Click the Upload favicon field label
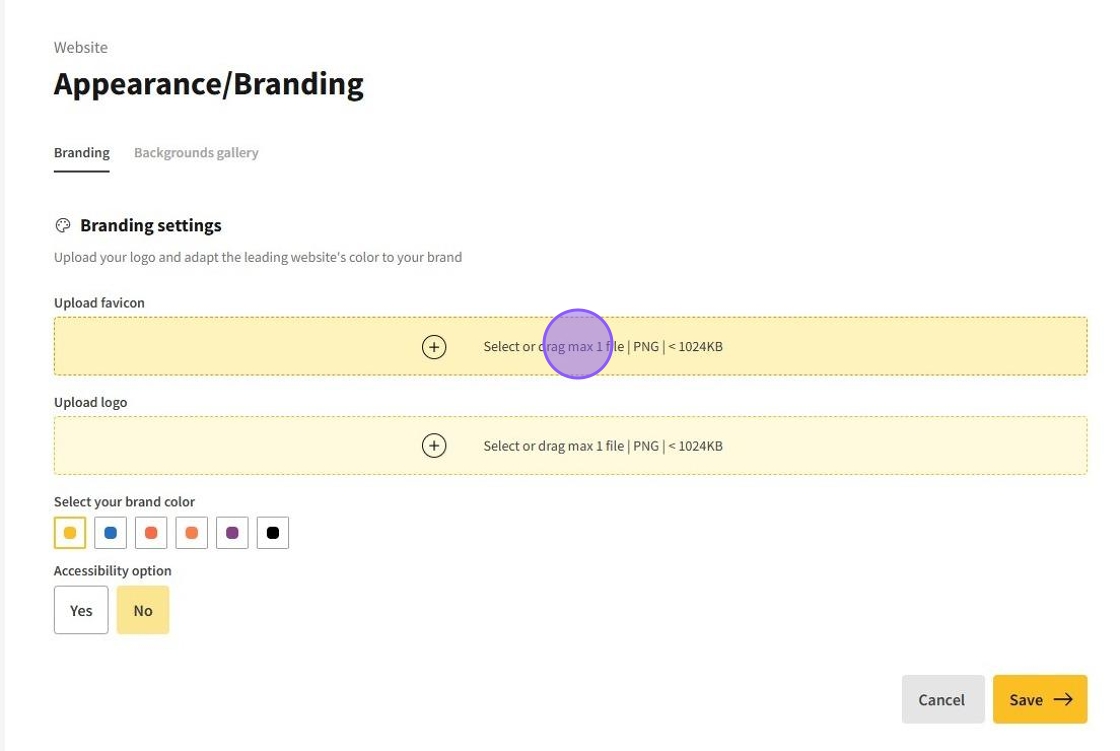This screenshot has height=751, width=1120. click(x=99, y=303)
